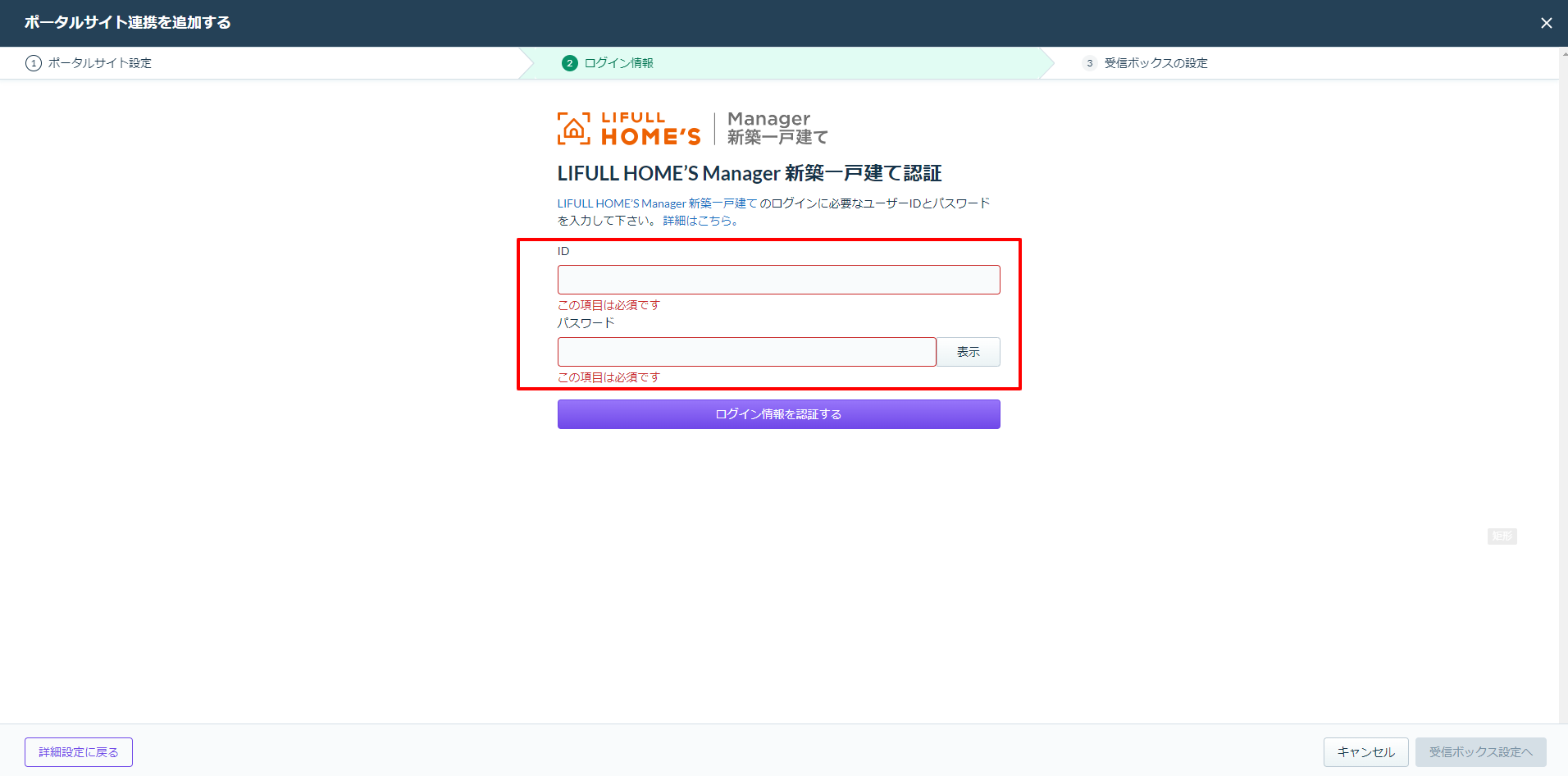Click the orange LIFULL HOME'S house logo icon
Screen dimensions: 1568x776
tap(574, 129)
